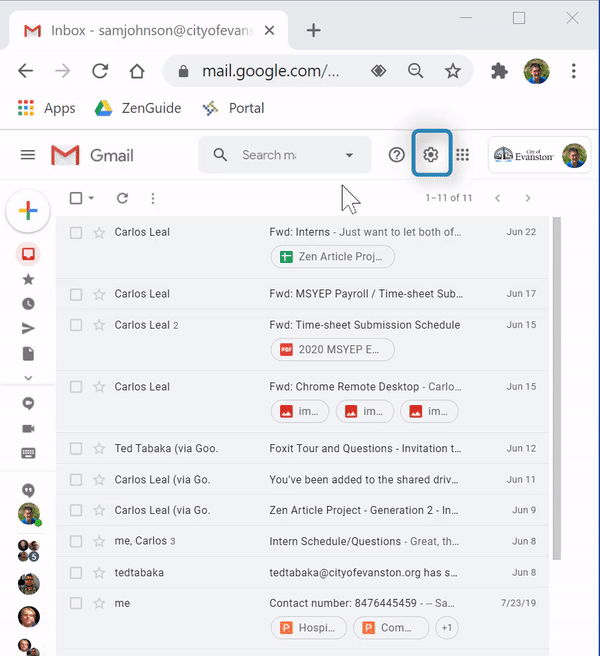
Task: Reload the page in Chrome
Action: point(100,71)
